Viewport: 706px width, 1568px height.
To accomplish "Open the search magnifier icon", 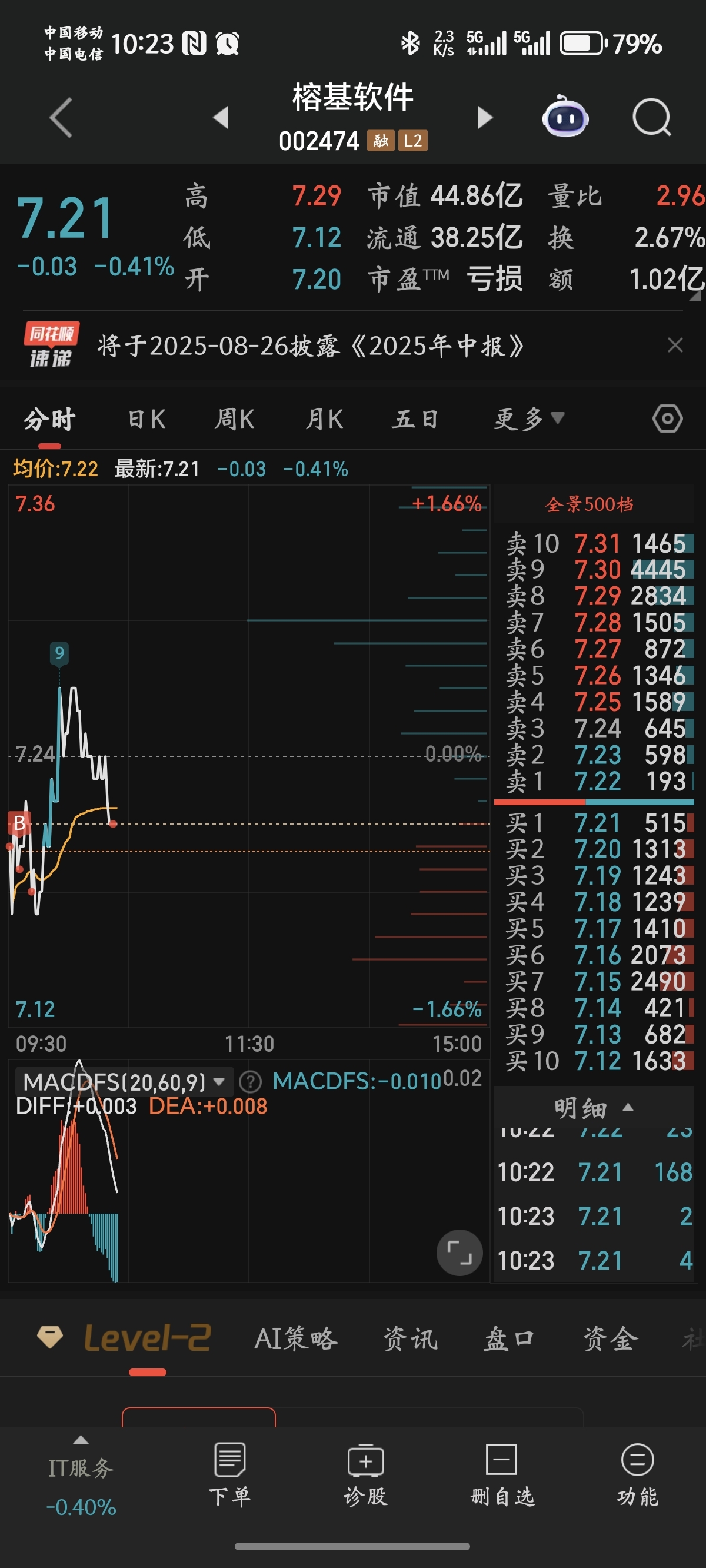I will (651, 117).
